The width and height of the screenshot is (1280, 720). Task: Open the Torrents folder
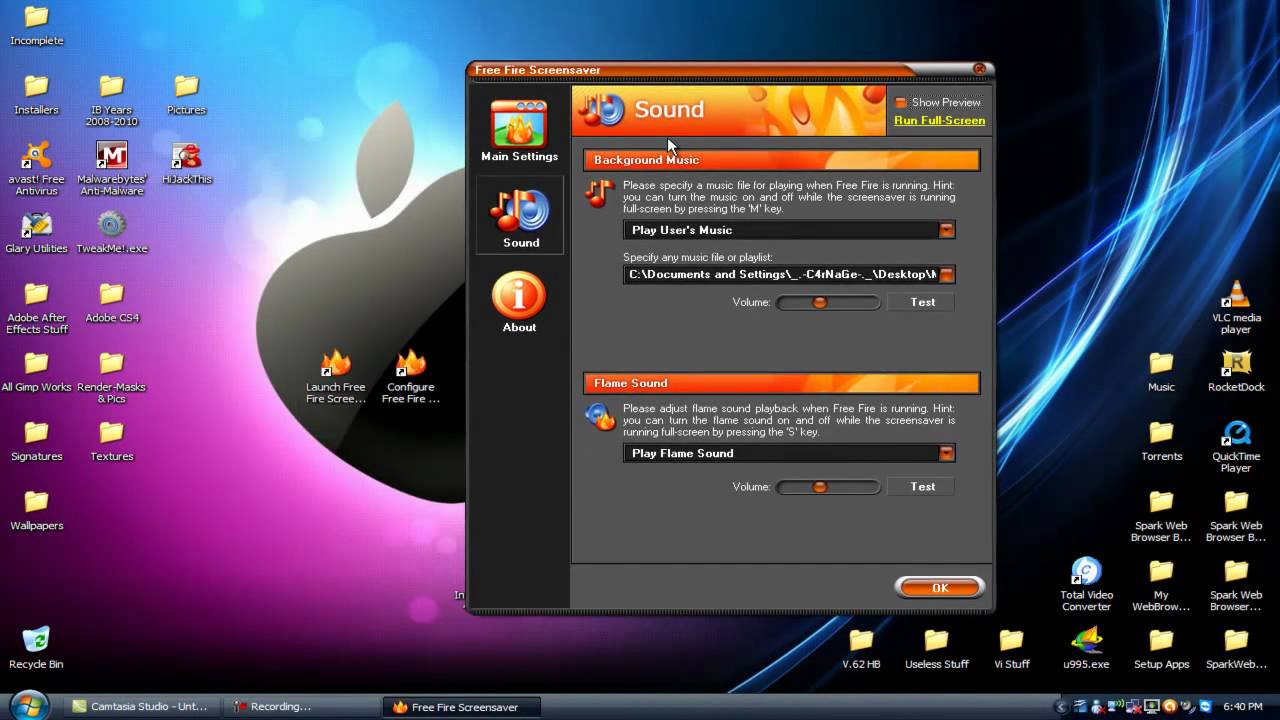click(1161, 439)
